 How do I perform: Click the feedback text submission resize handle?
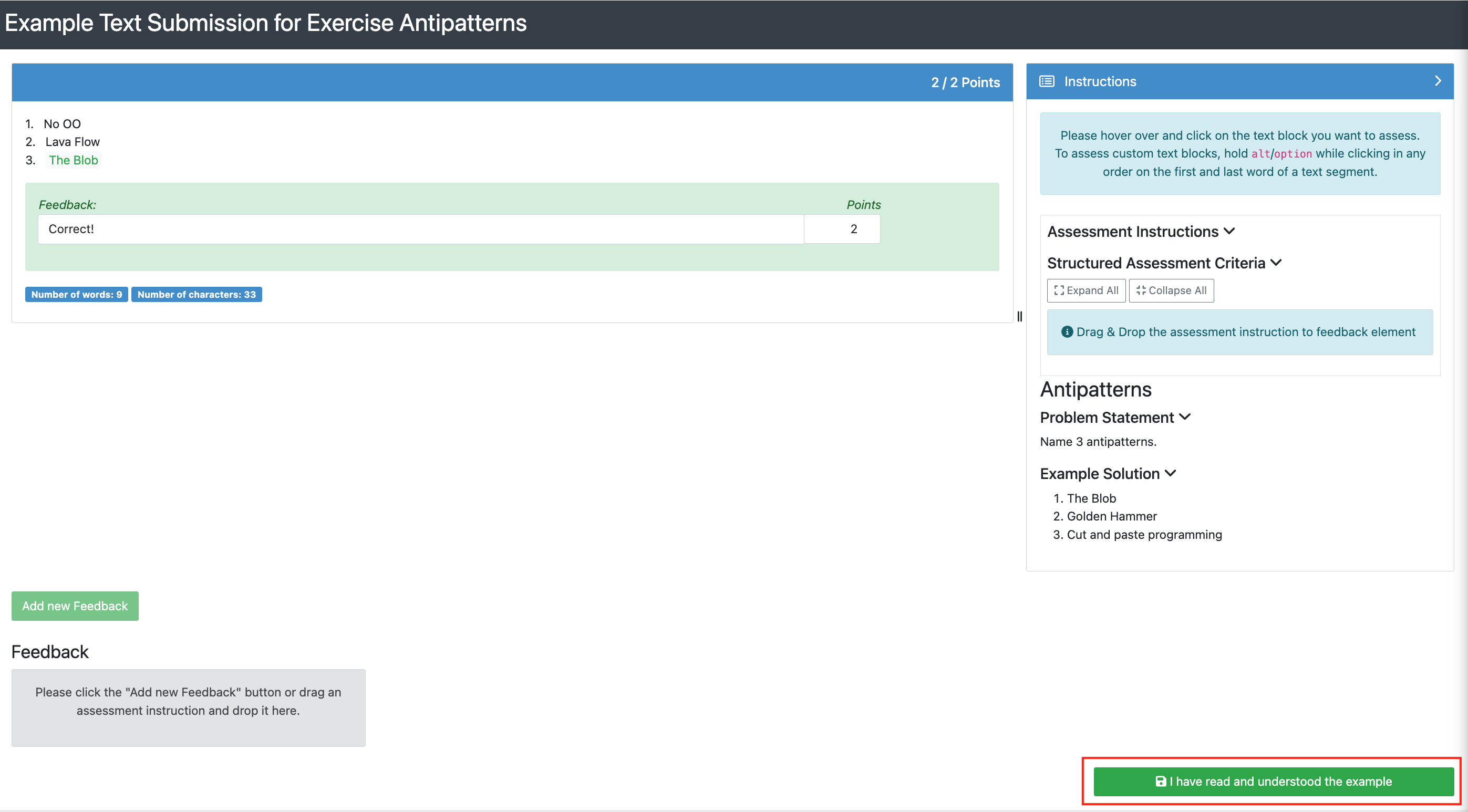click(1020, 316)
